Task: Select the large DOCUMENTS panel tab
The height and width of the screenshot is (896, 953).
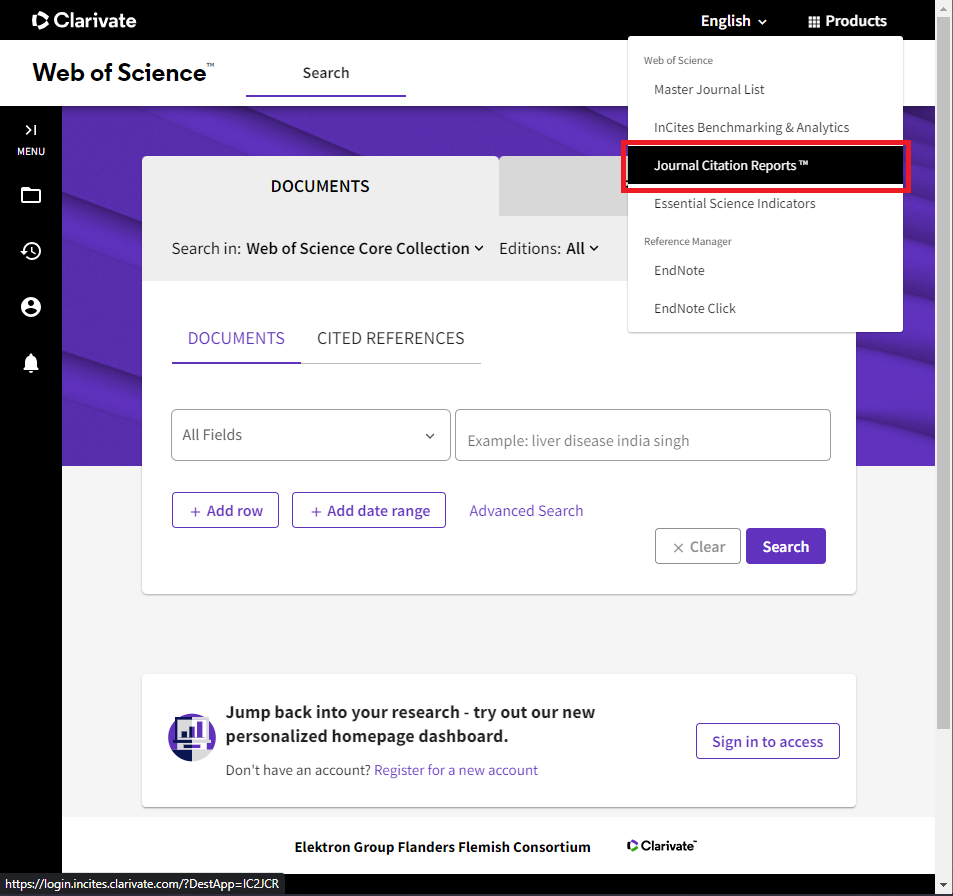Action: (x=320, y=186)
